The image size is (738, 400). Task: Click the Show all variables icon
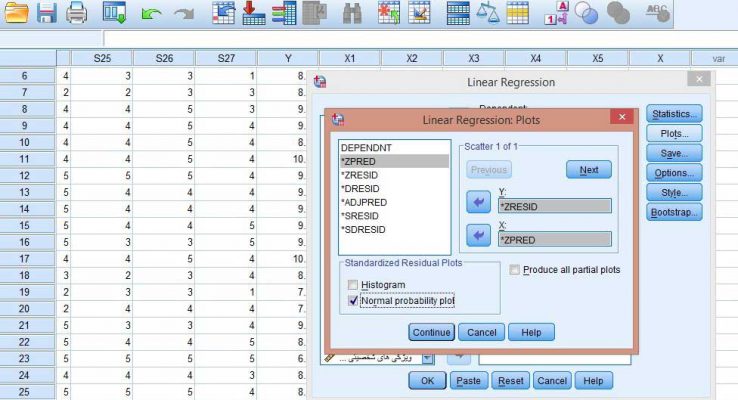(x=618, y=13)
